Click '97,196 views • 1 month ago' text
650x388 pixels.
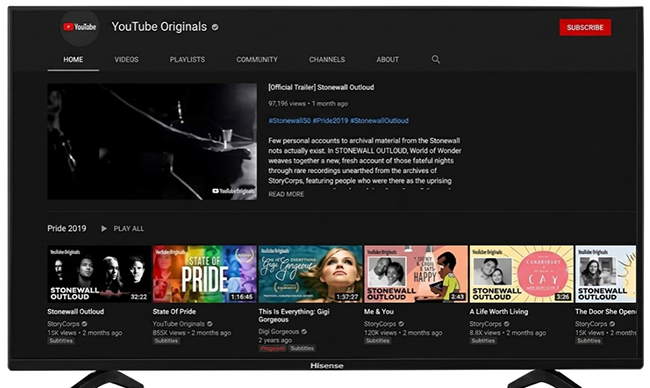(x=308, y=104)
